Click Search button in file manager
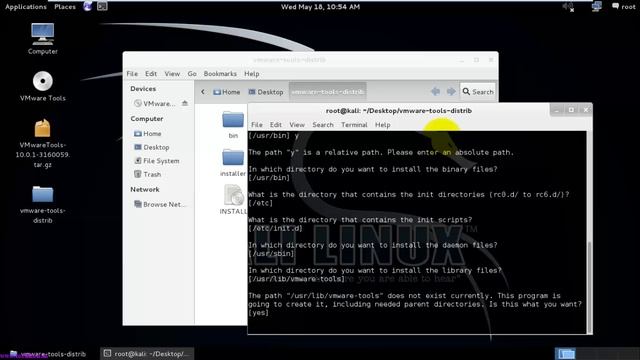 478,92
